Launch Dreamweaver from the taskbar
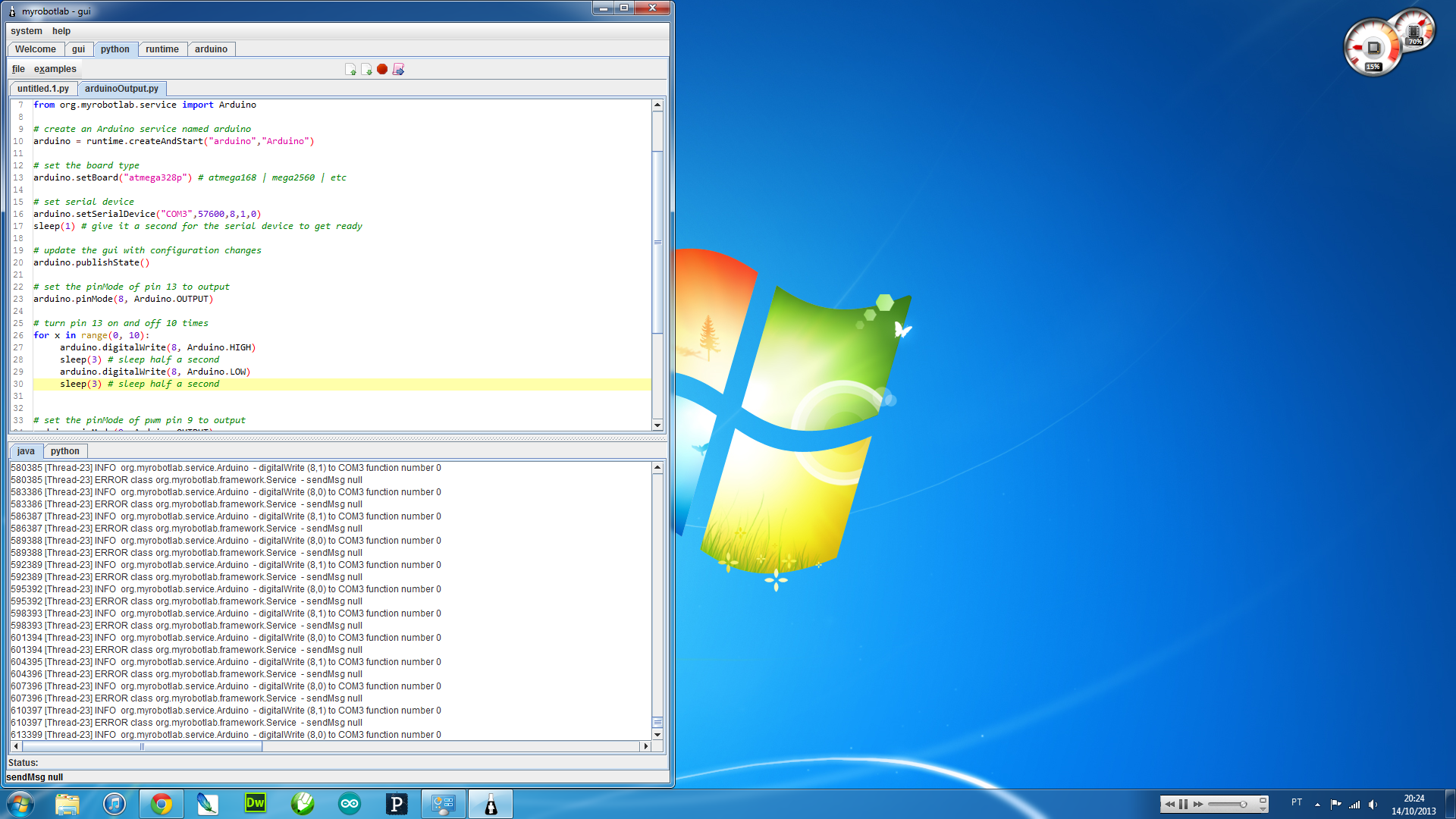1456x819 pixels. pos(256,804)
